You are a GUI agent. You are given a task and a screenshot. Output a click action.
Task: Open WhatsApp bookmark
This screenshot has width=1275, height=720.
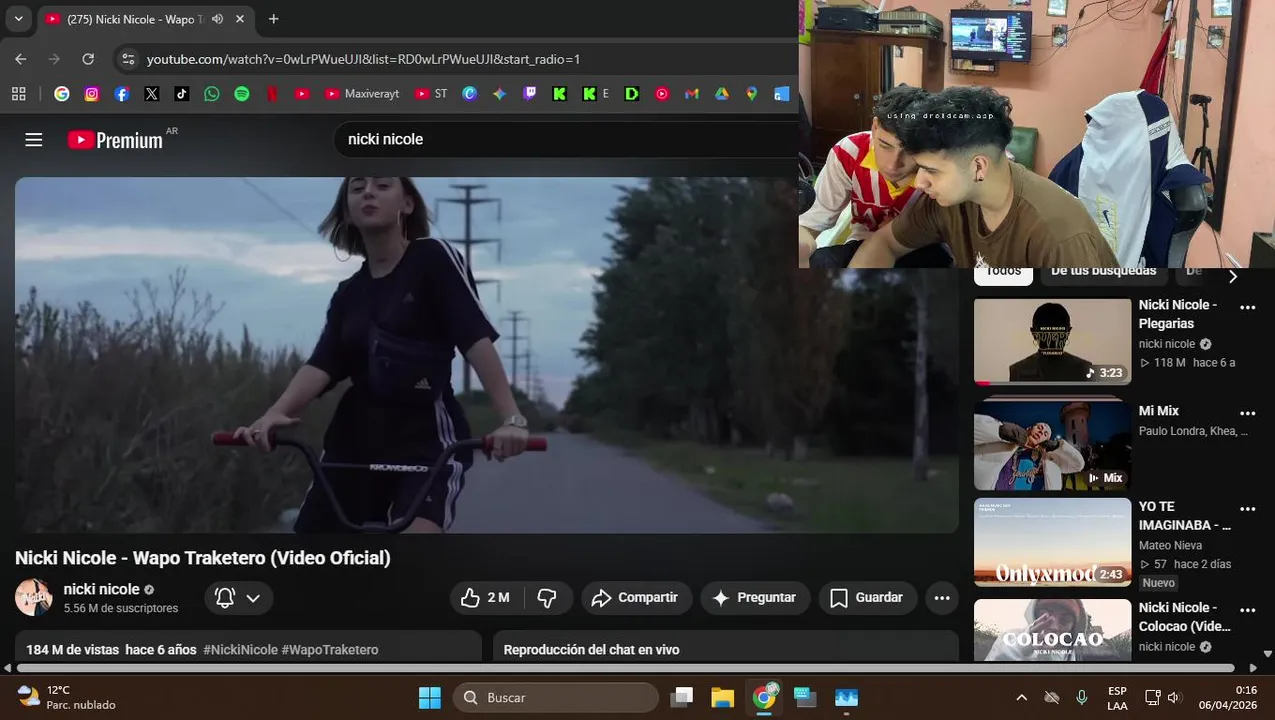pyautogui.click(x=211, y=94)
